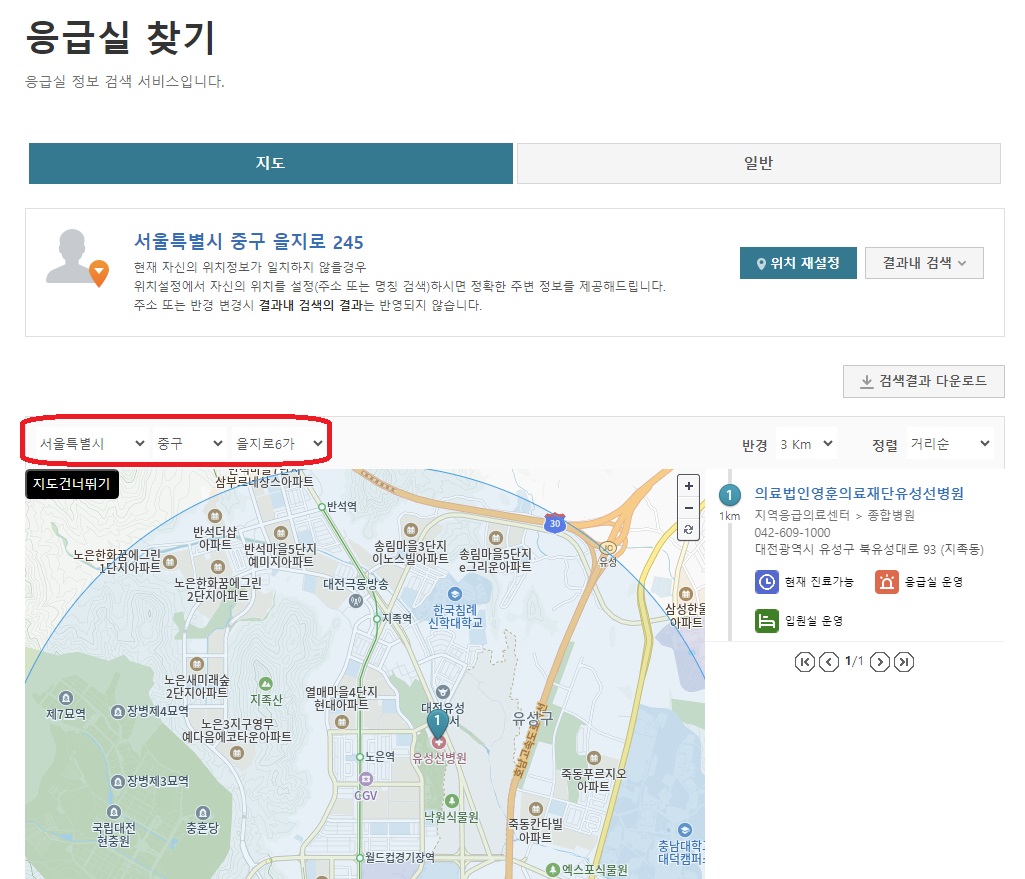
Task: Click the 지역응급의료센터 > 종합병원 text
Action: point(835,515)
